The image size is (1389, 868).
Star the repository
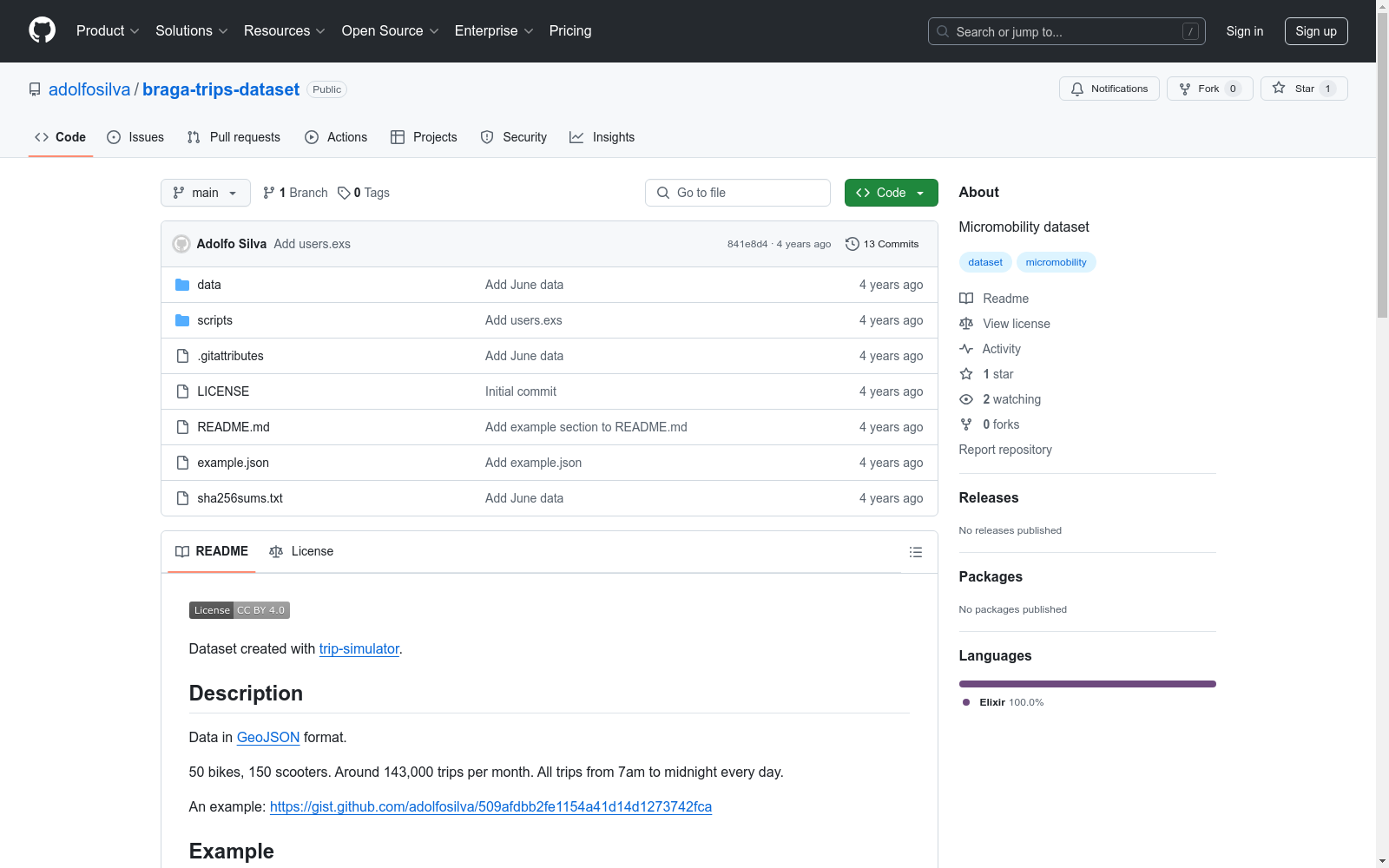1303,89
